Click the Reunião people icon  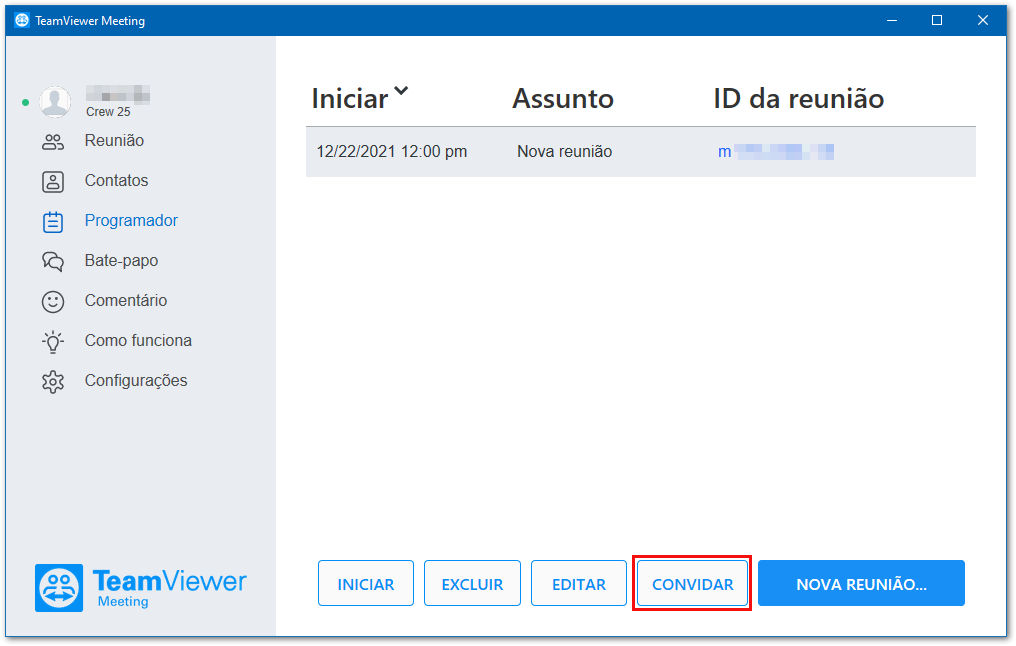pos(52,142)
